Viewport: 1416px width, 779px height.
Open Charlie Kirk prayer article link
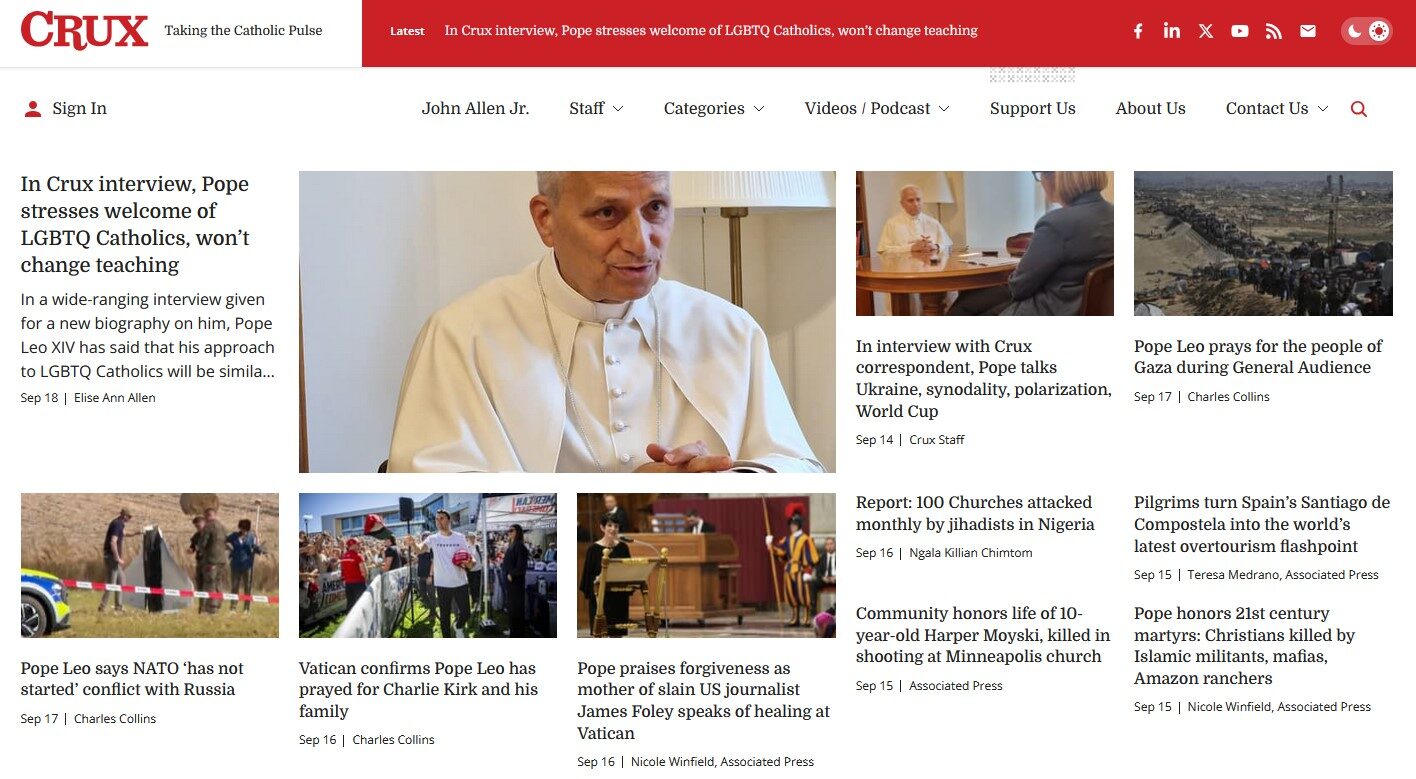418,689
